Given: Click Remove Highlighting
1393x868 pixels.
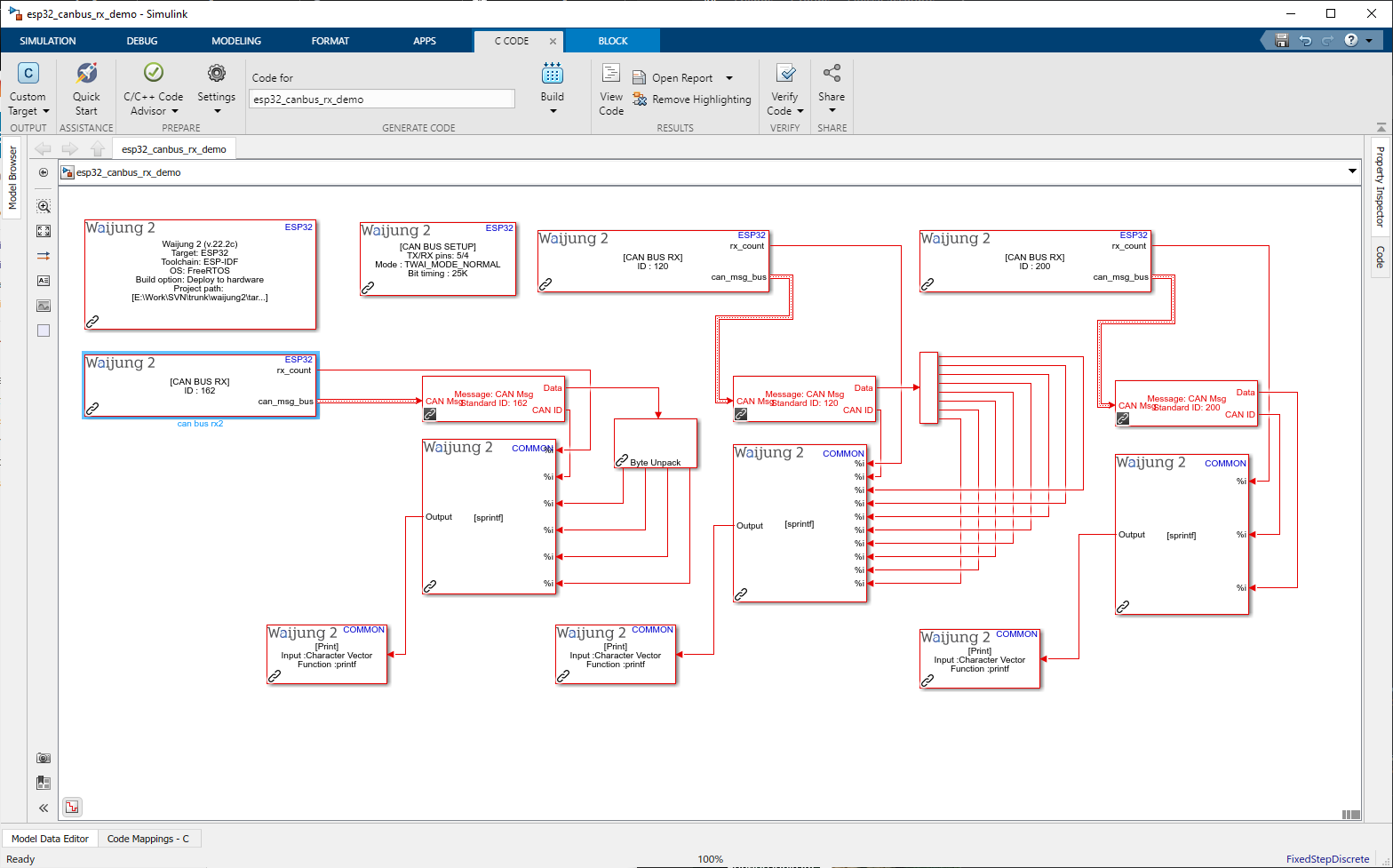Looking at the screenshot, I should pos(692,100).
